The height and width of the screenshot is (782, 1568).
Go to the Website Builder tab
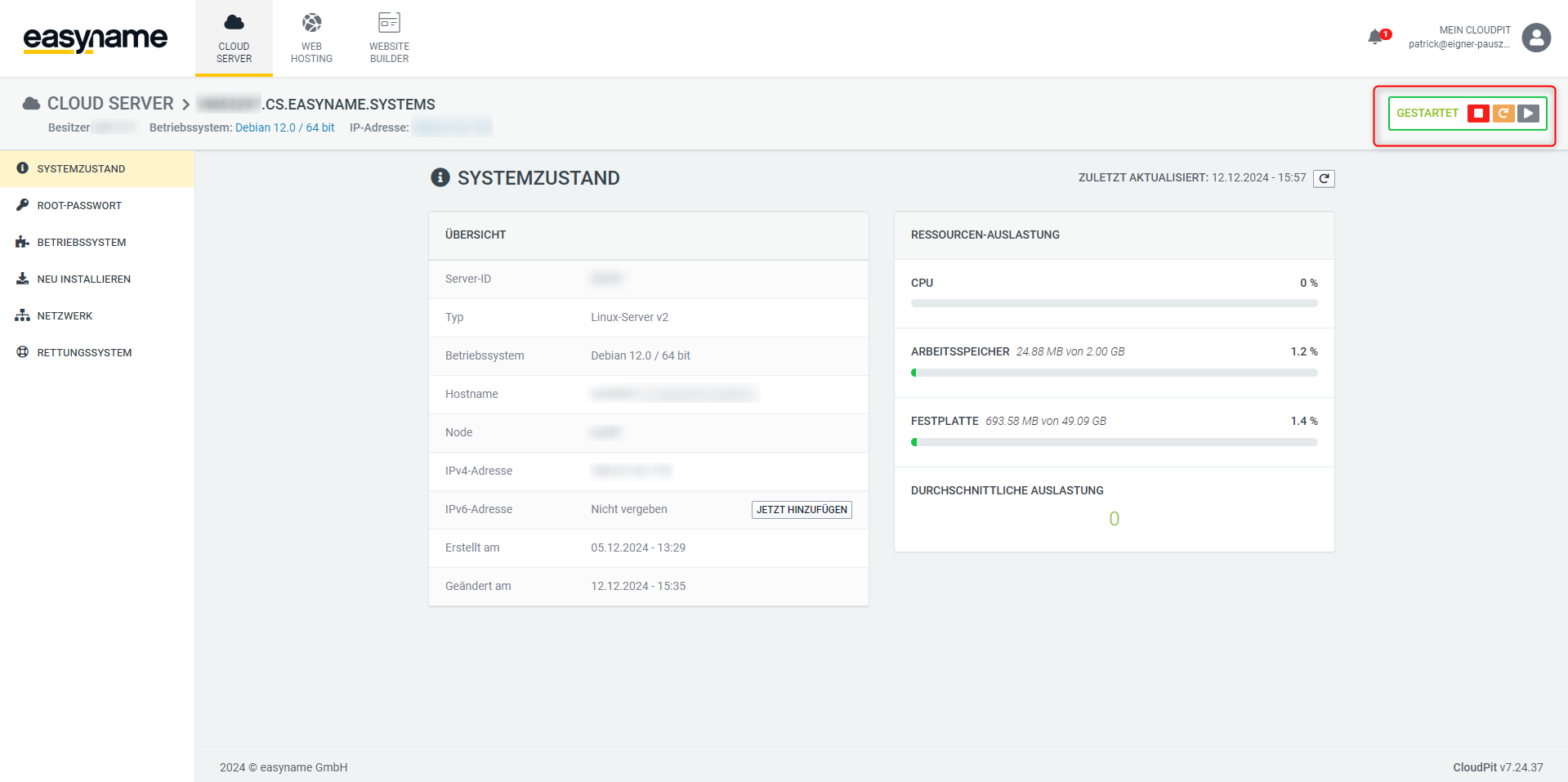point(389,38)
